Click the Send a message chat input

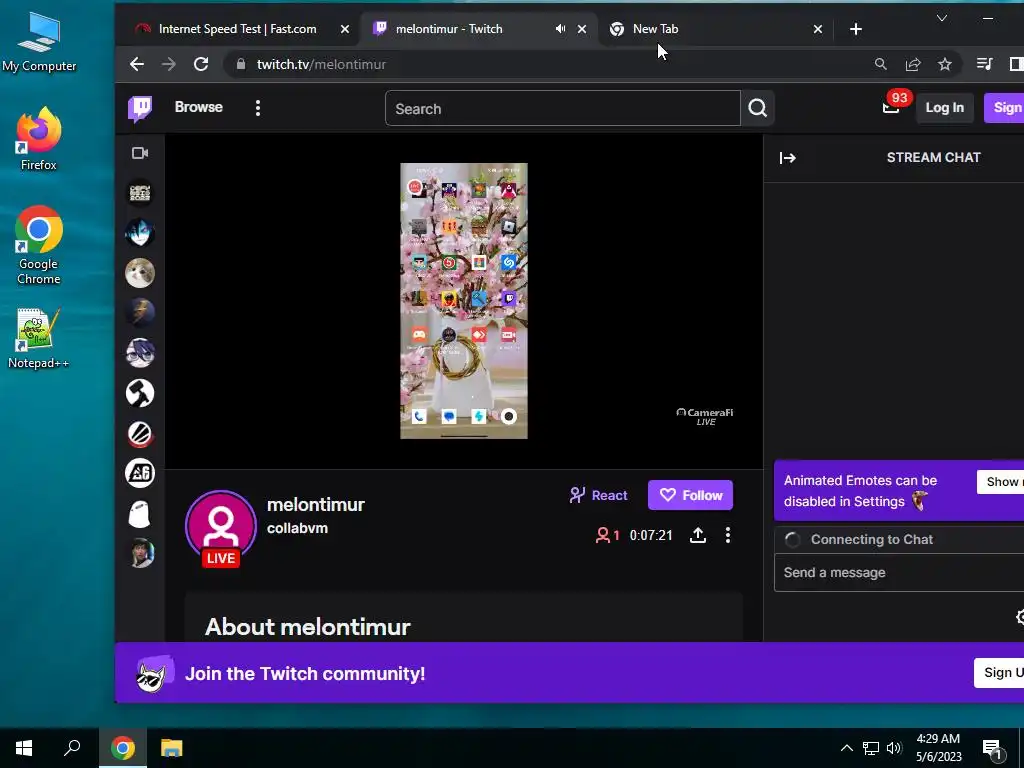(899, 573)
